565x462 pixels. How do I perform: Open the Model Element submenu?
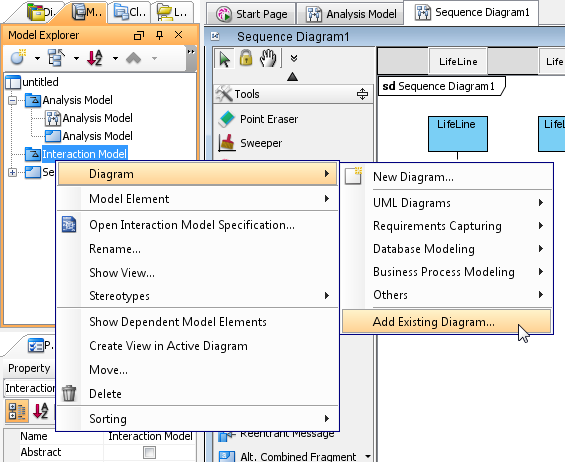pyautogui.click(x=197, y=199)
